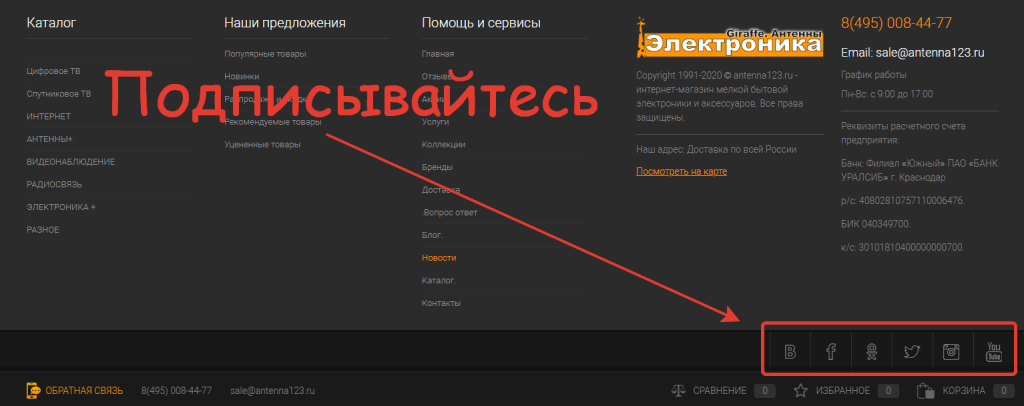Click the Электроника giraffe logo

(730, 40)
